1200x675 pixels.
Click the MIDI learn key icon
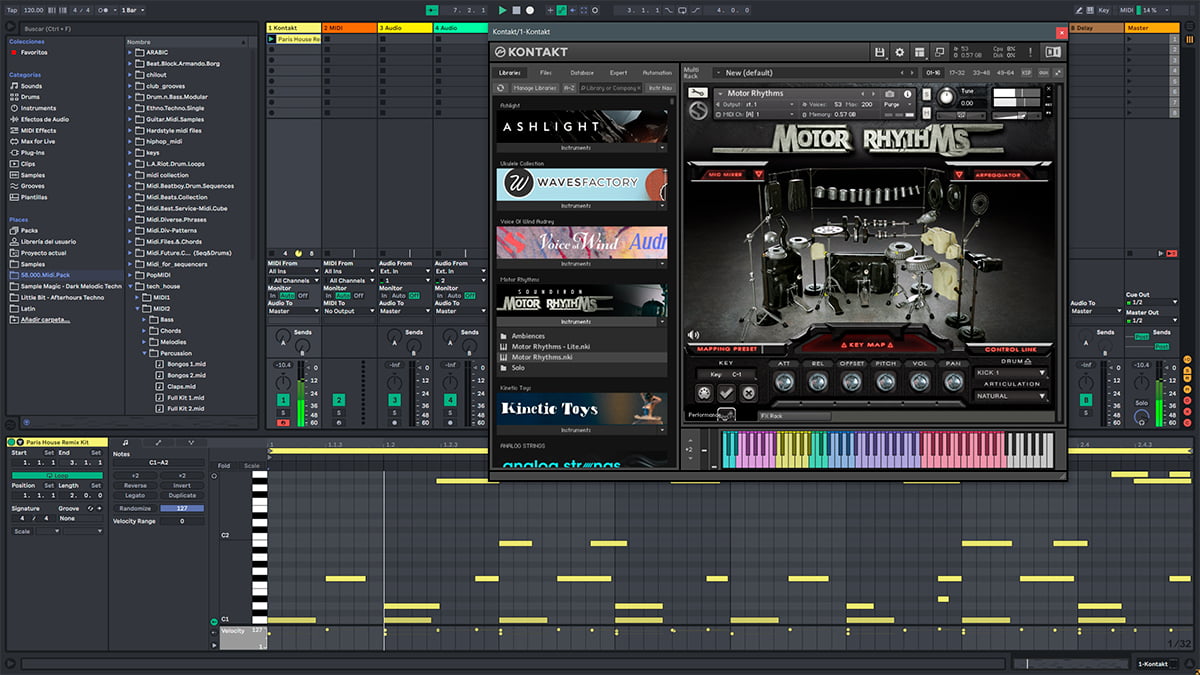coord(704,393)
